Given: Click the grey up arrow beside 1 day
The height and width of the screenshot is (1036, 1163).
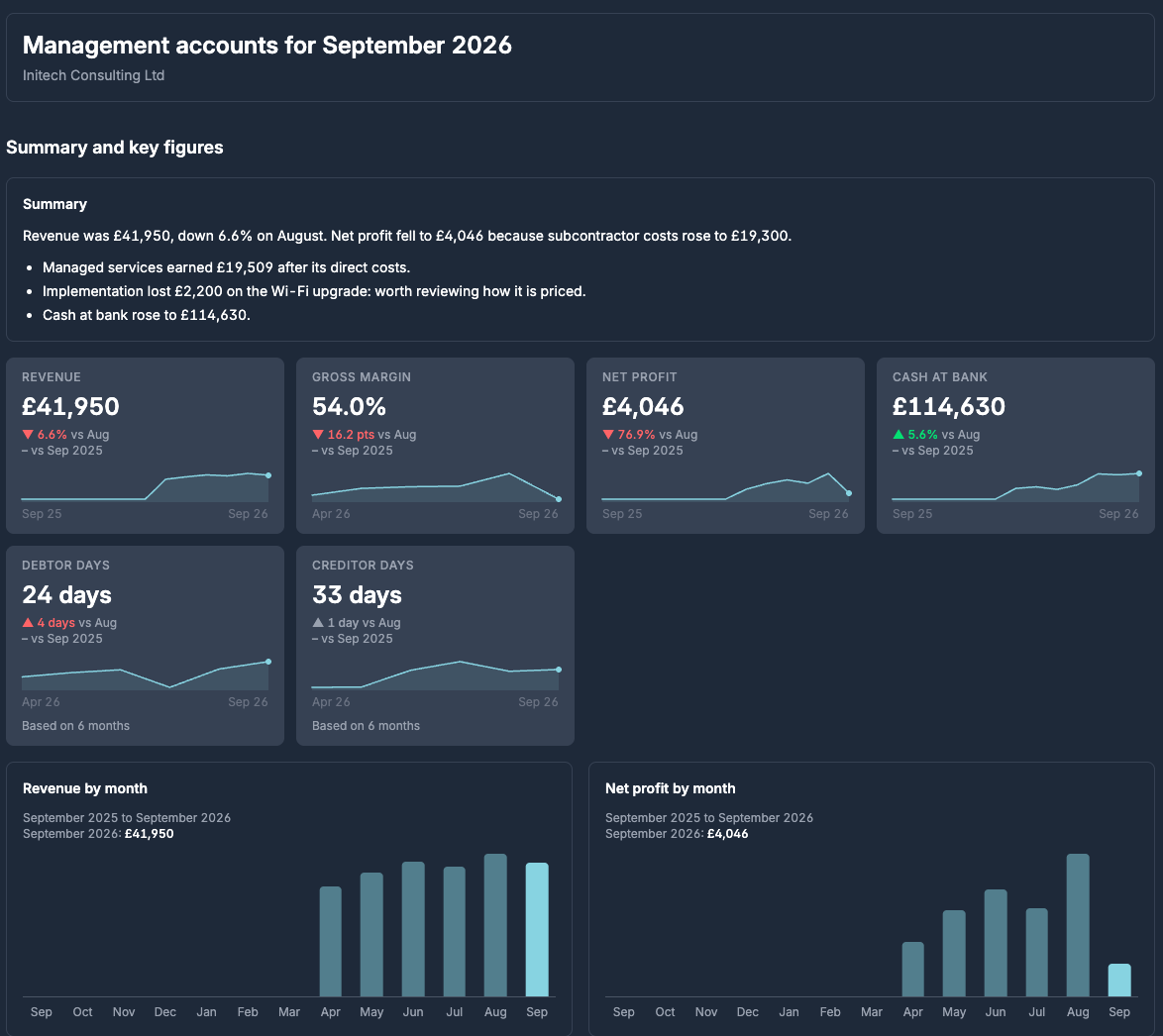Looking at the screenshot, I should click(x=317, y=622).
